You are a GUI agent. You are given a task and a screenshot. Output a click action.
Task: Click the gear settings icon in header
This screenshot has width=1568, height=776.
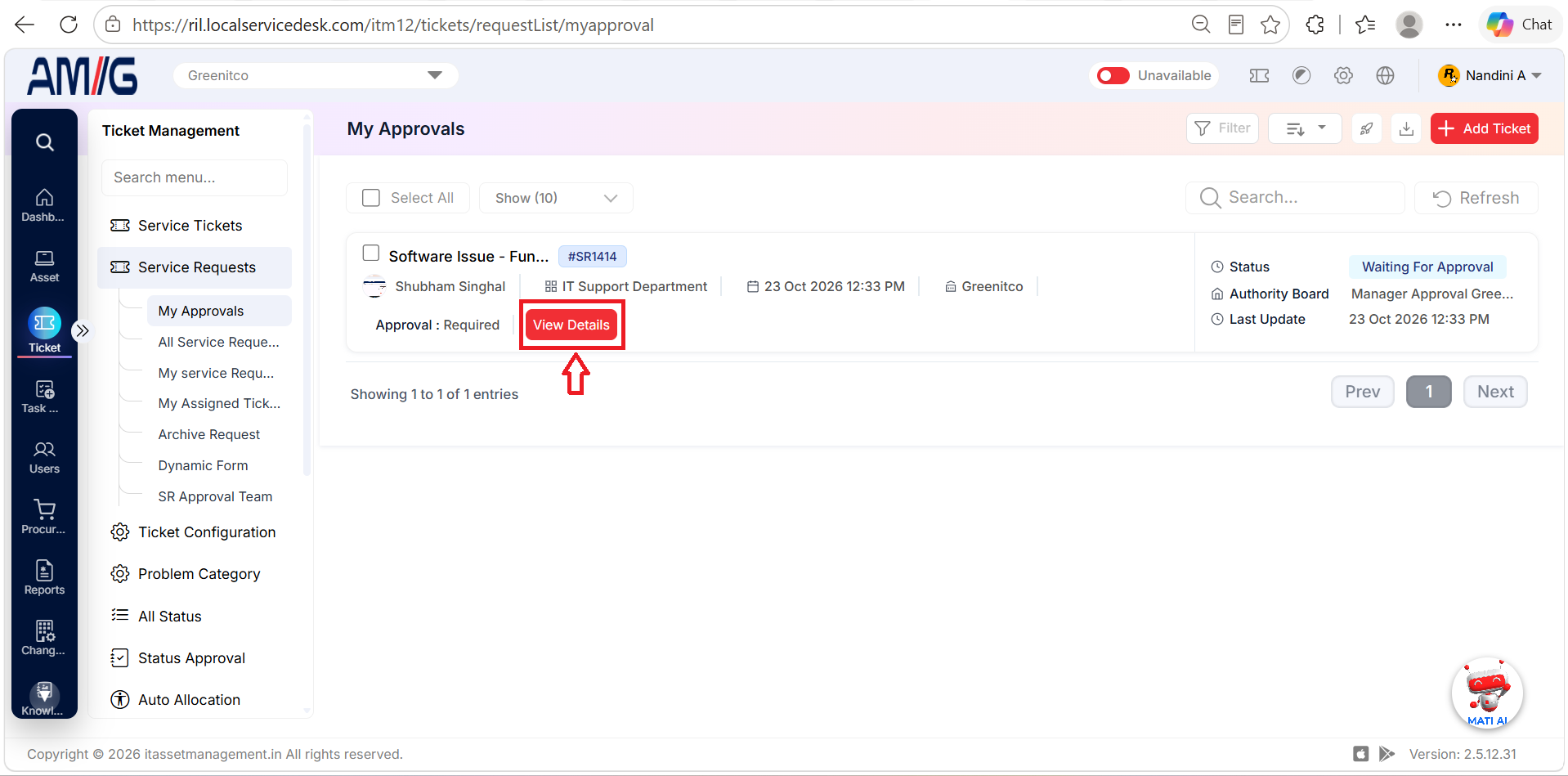[1343, 75]
